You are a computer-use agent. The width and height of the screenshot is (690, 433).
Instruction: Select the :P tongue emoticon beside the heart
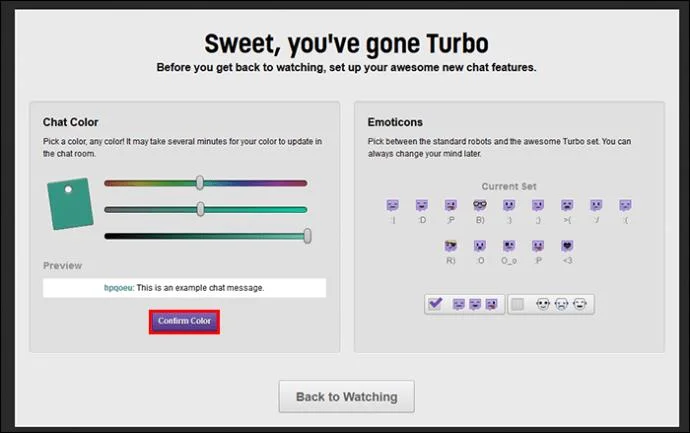coord(538,246)
